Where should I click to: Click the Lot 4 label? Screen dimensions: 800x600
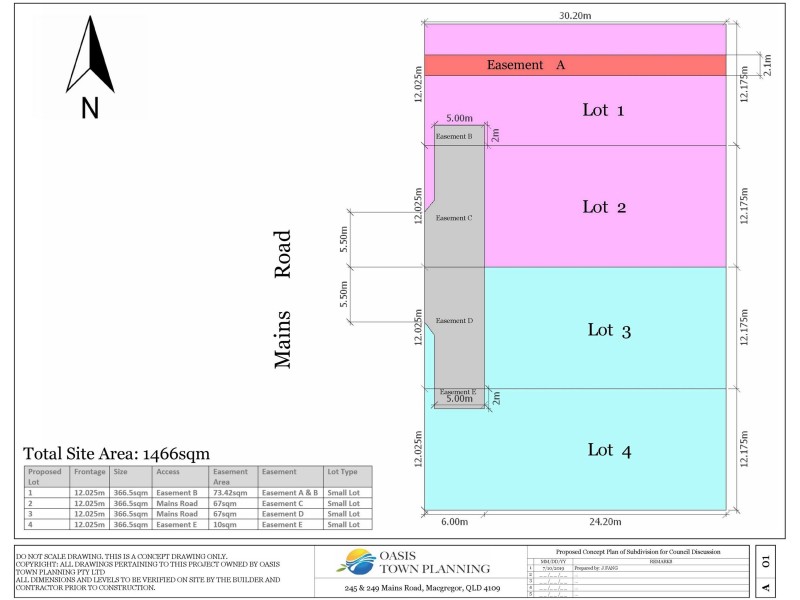click(609, 450)
